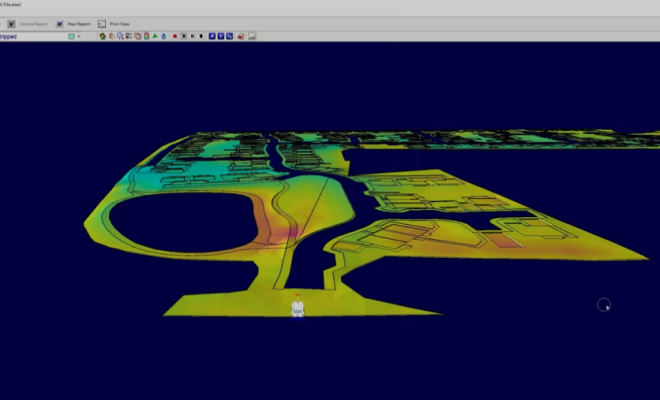The width and height of the screenshot is (660, 400).
Task: Click the Print View page icon
Action: (x=101, y=24)
